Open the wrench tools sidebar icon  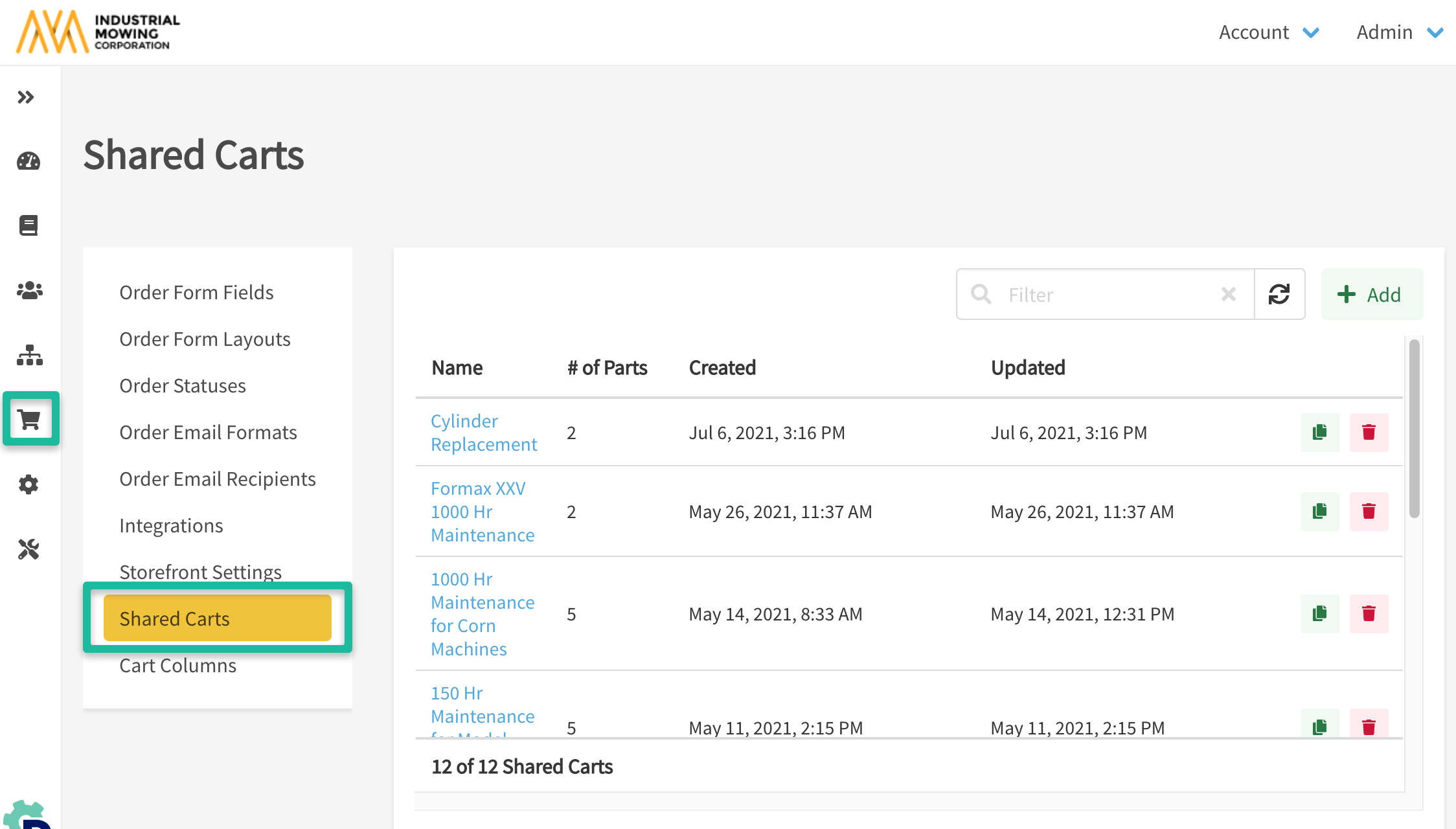28,549
